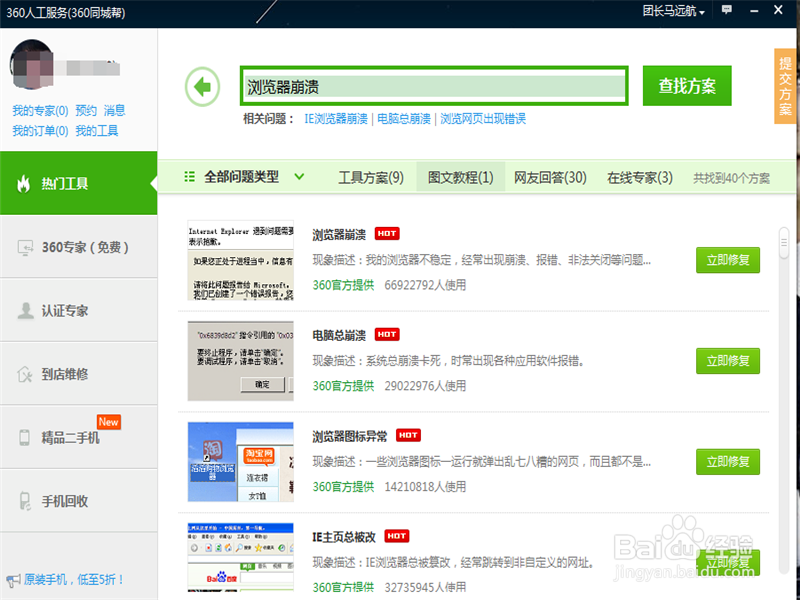This screenshot has height=600, width=800.
Task: Switch to 图文教程(1) tab
Action: click(x=461, y=177)
